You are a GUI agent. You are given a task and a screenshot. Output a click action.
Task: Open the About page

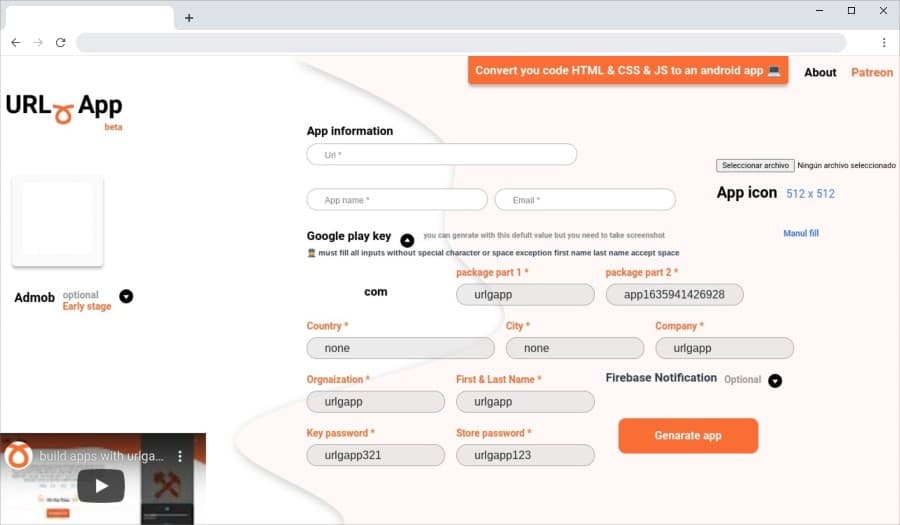click(x=820, y=72)
